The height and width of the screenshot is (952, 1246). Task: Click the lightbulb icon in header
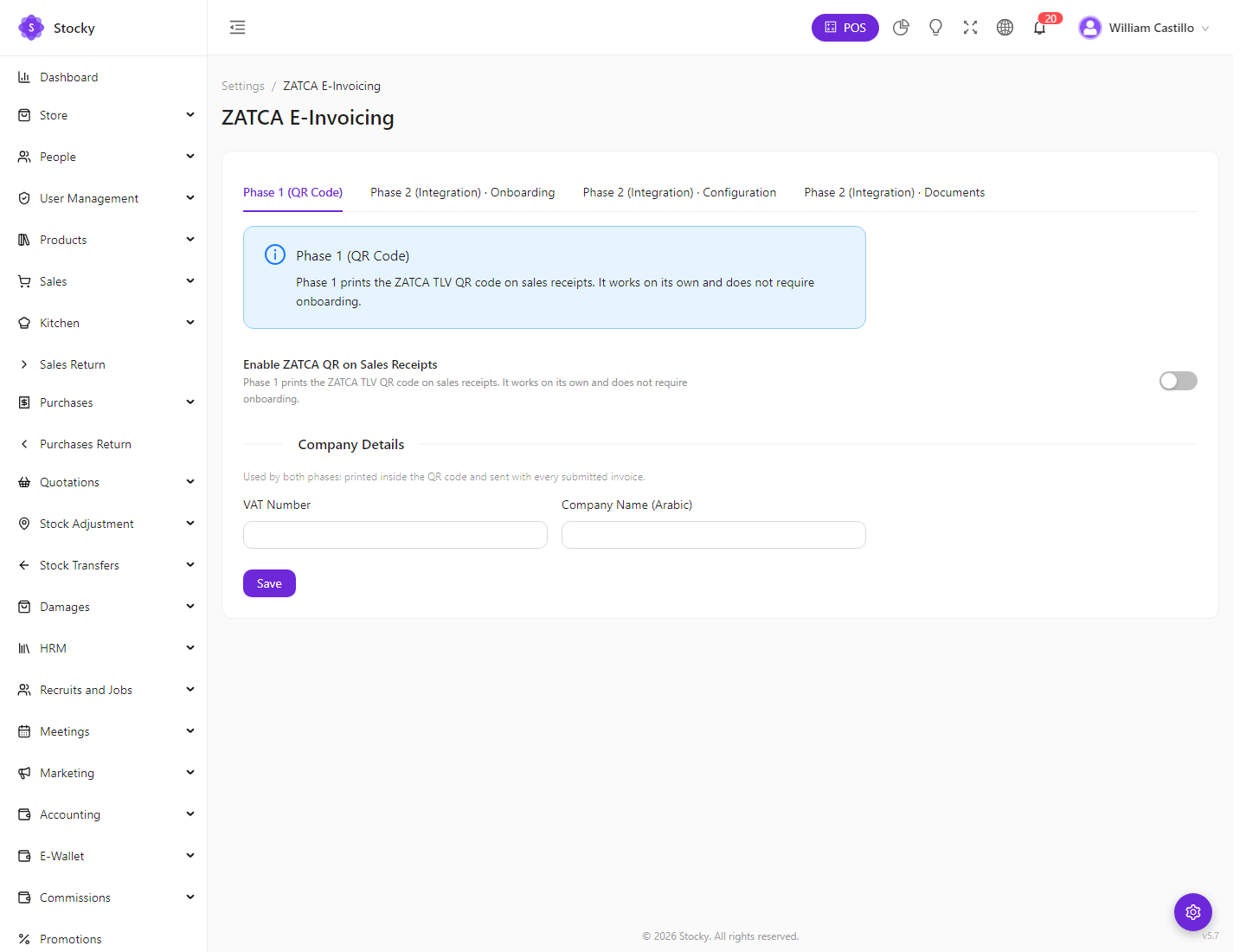pyautogui.click(x=935, y=28)
